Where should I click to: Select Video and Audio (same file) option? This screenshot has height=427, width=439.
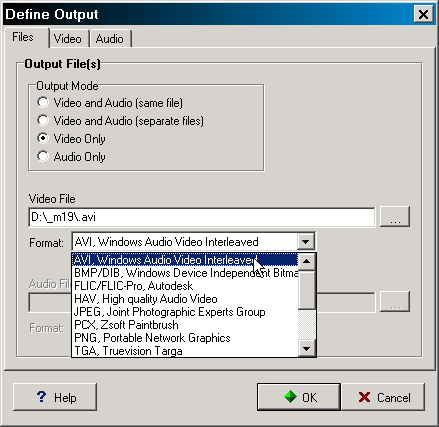[x=110, y=103]
